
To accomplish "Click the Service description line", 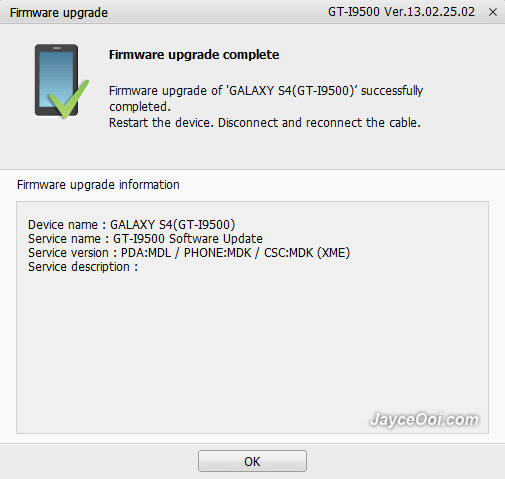I will tap(83, 267).
